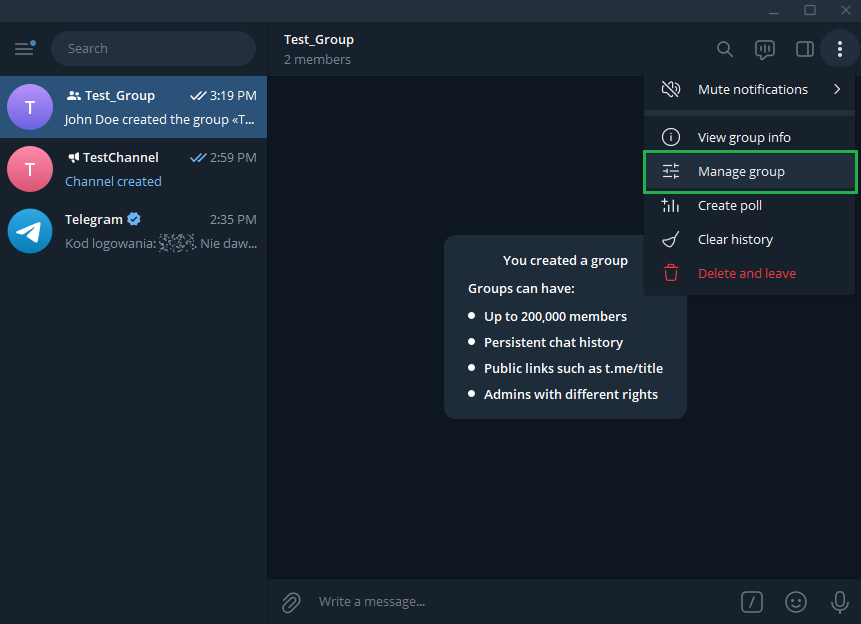
Task: Click 2:59 PM timestamp on TestChannel
Action: coord(233,158)
